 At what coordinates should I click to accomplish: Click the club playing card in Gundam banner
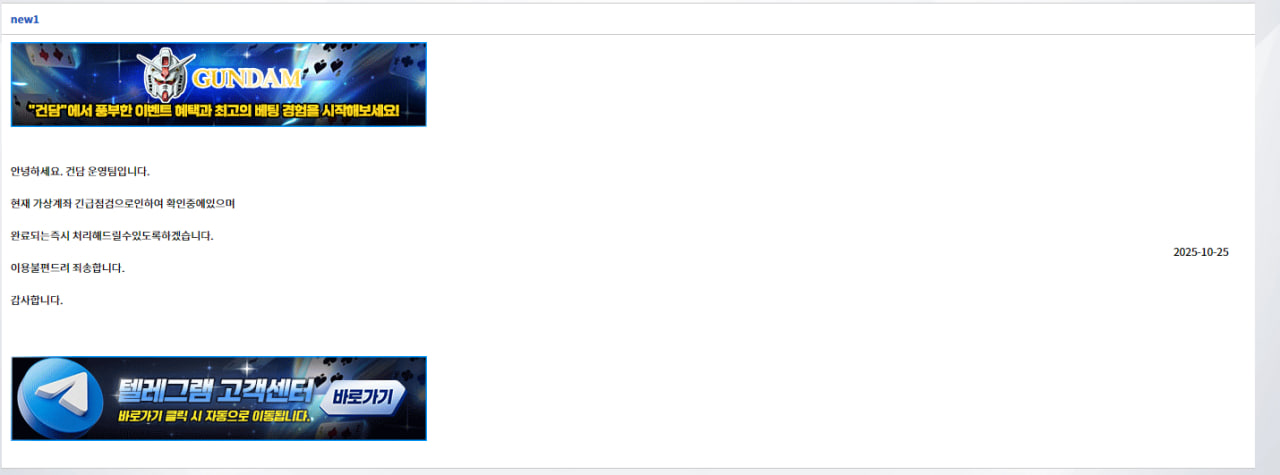click(x=408, y=66)
